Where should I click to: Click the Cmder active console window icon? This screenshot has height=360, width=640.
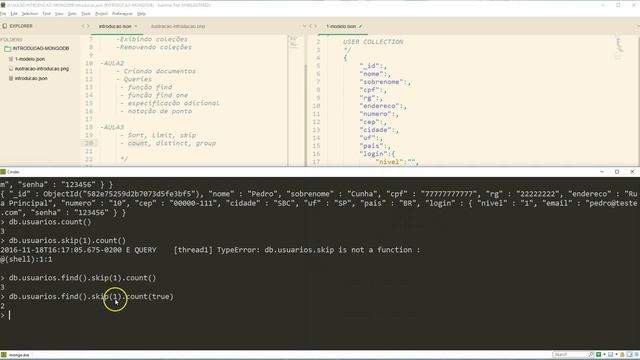611,355
